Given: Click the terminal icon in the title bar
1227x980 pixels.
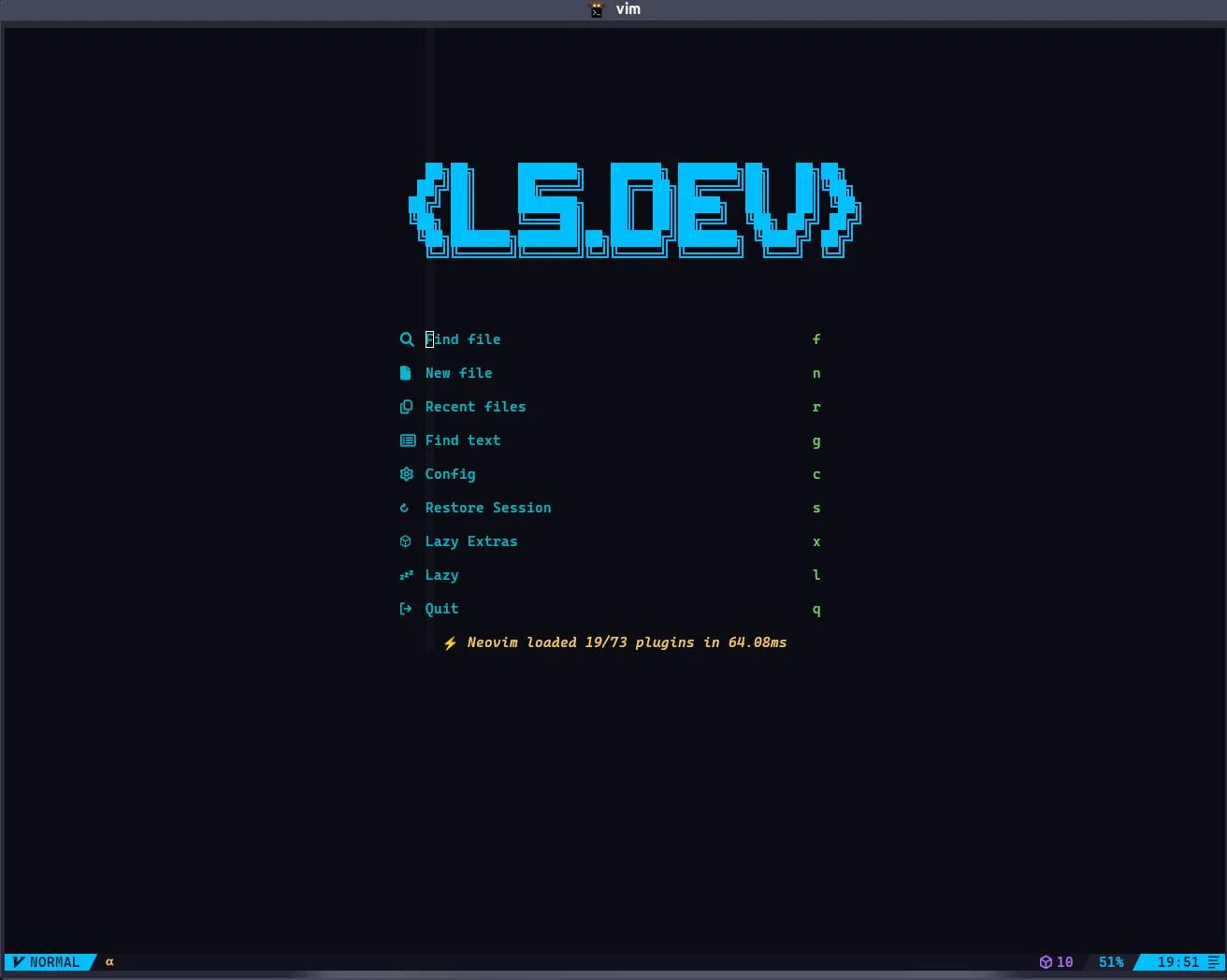Looking at the screenshot, I should [x=597, y=9].
